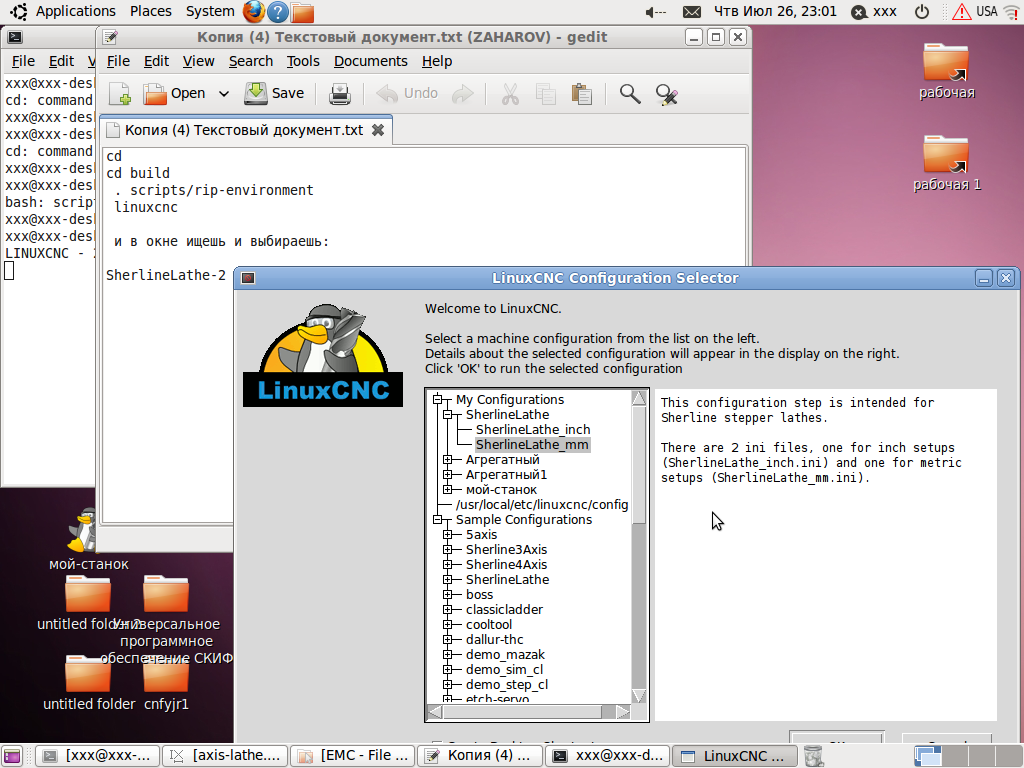
Task: Expand the мой-станок tree node
Action: pyautogui.click(x=448, y=489)
